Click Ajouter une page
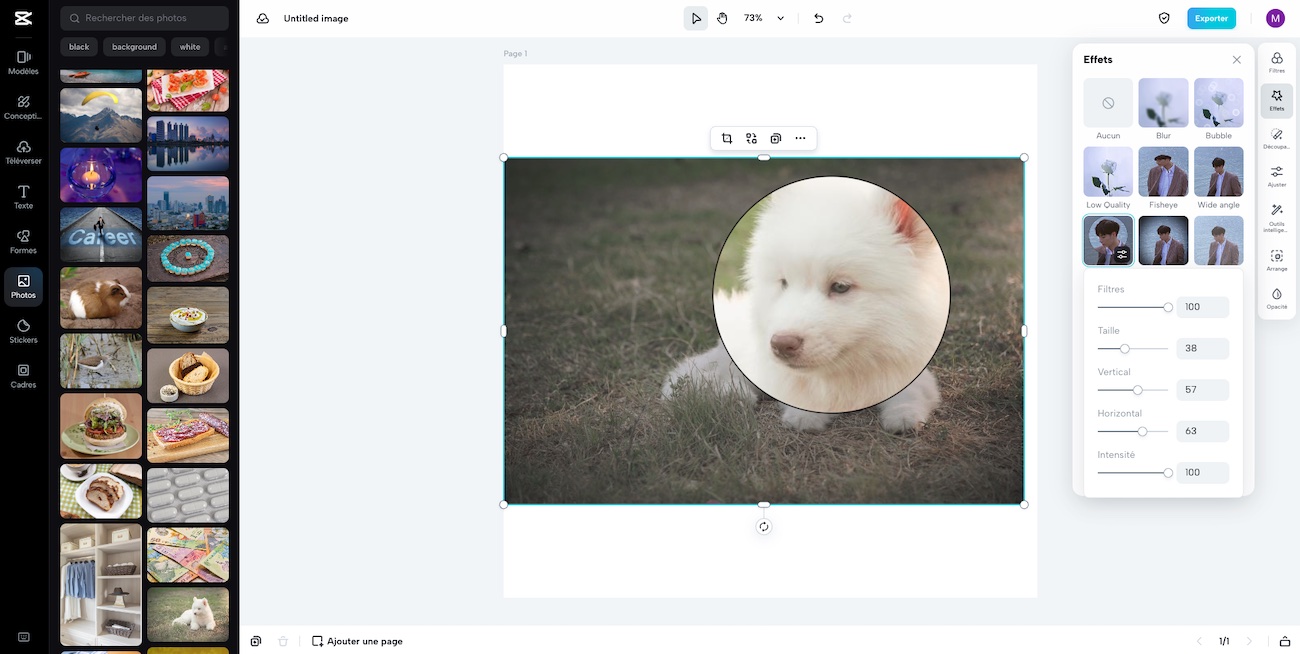This screenshot has width=1300, height=654. 357,641
